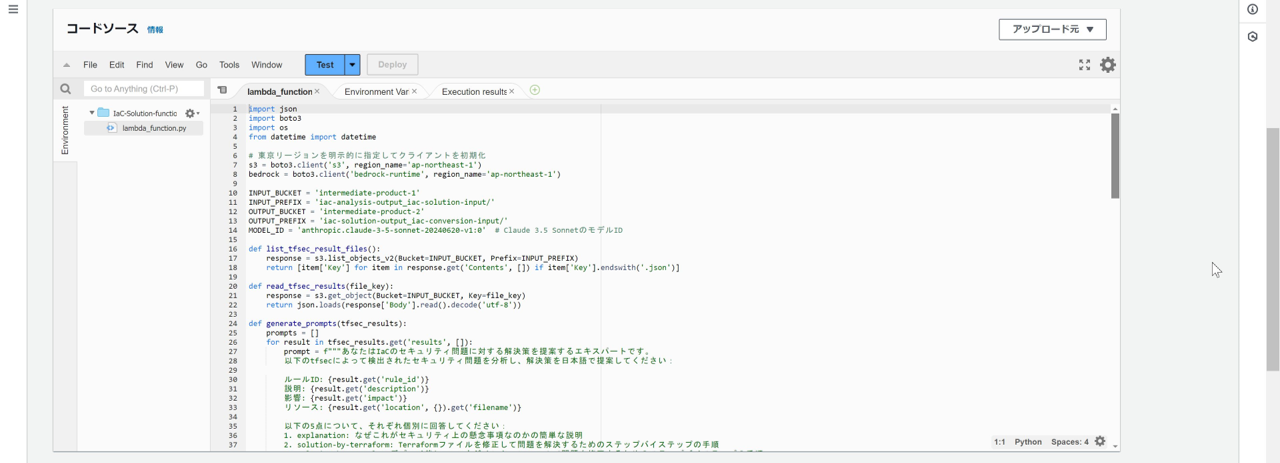Click line number 24 in the gutter
1280x463 pixels.
pyautogui.click(x=233, y=324)
